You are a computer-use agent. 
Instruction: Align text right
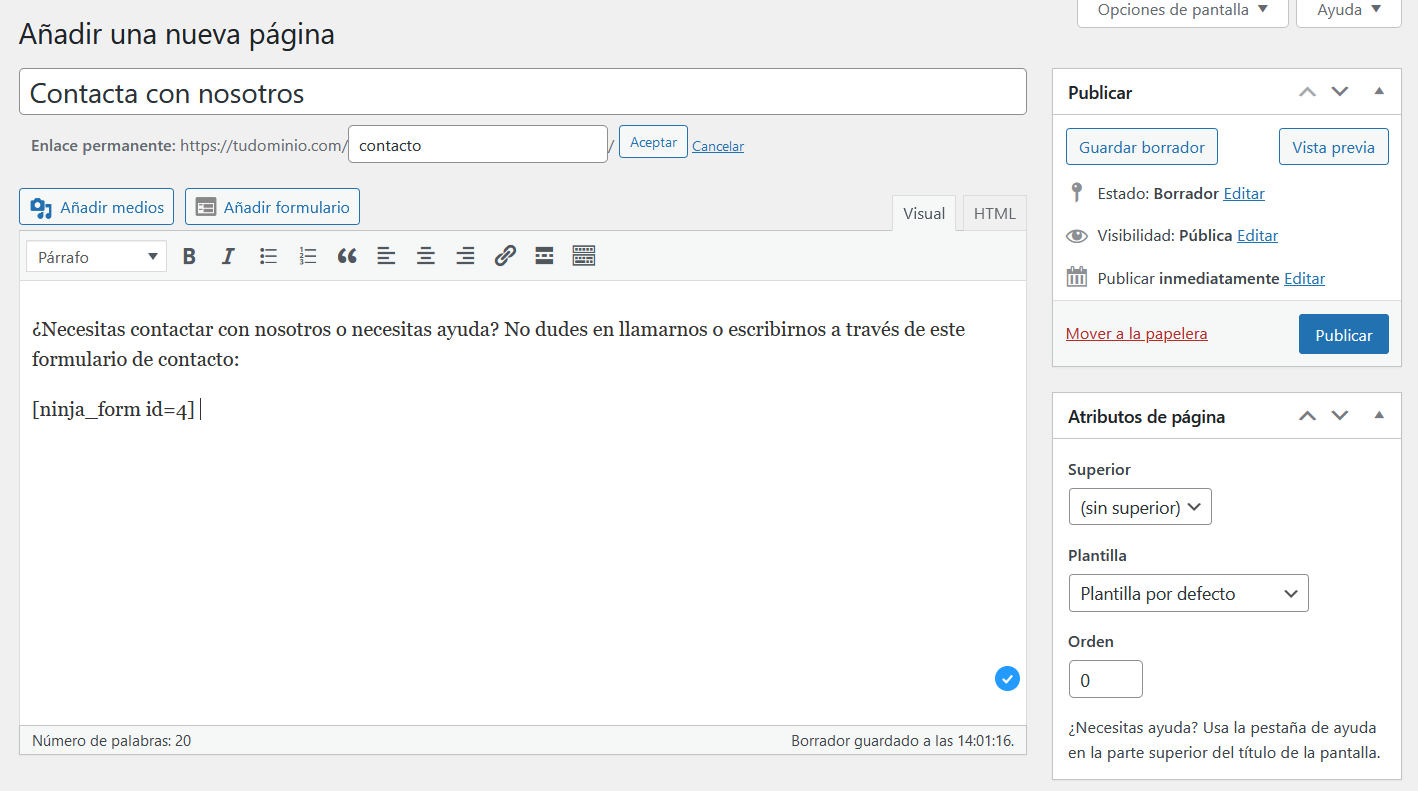click(465, 256)
